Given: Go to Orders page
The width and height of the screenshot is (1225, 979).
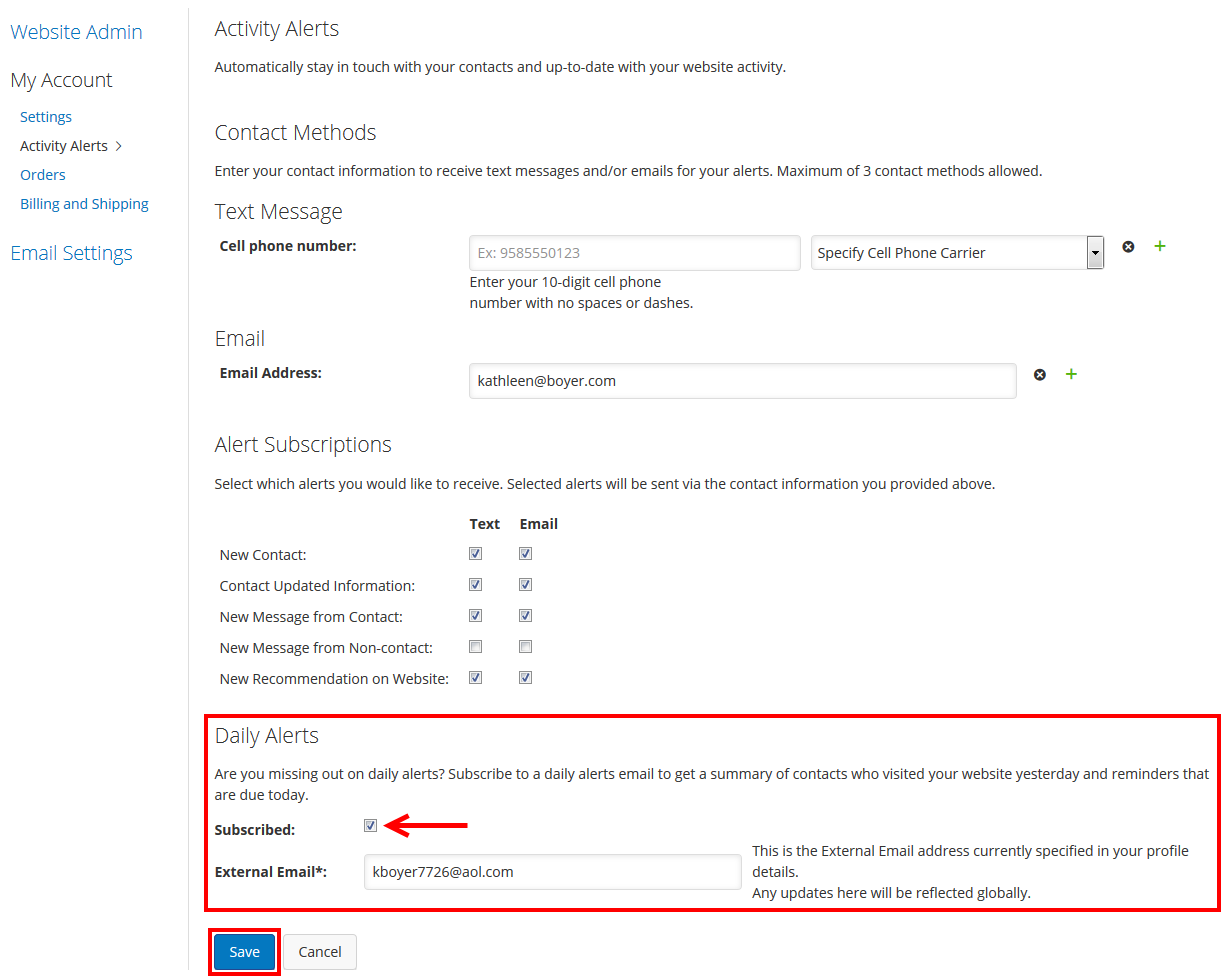Looking at the screenshot, I should [43, 175].
